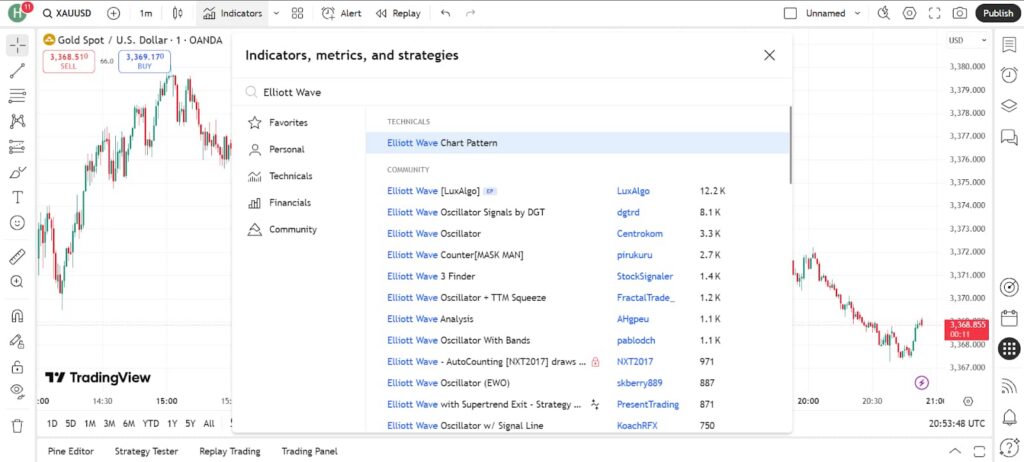This screenshot has width=1024, height=462.
Task: Close the Indicators dialog
Action: point(769,56)
